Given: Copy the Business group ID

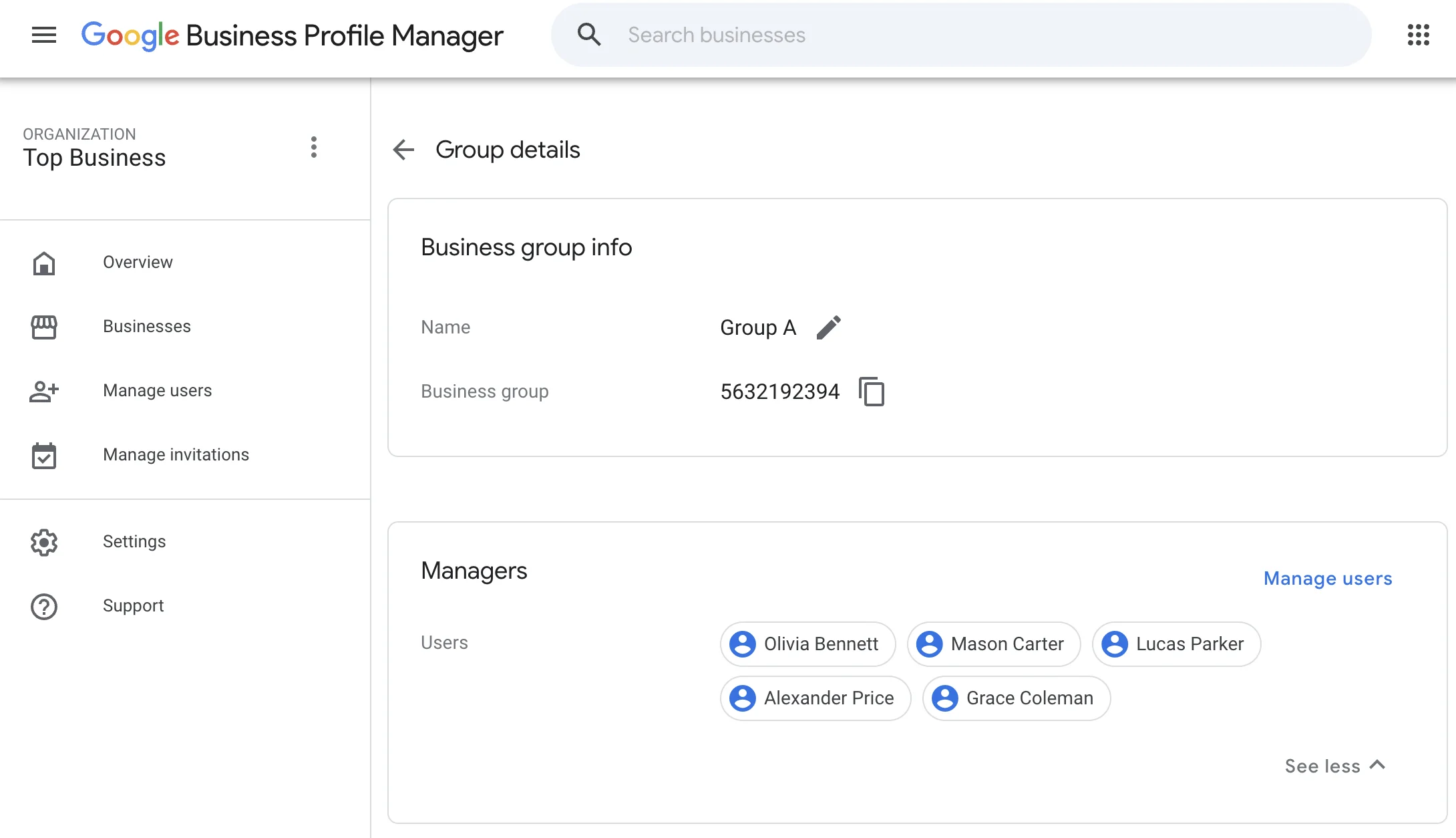Looking at the screenshot, I should click(x=873, y=392).
